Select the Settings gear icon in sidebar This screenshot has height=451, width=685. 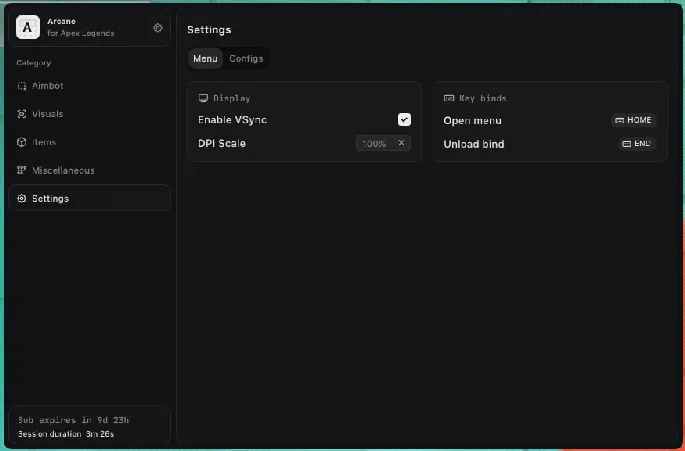[22, 198]
